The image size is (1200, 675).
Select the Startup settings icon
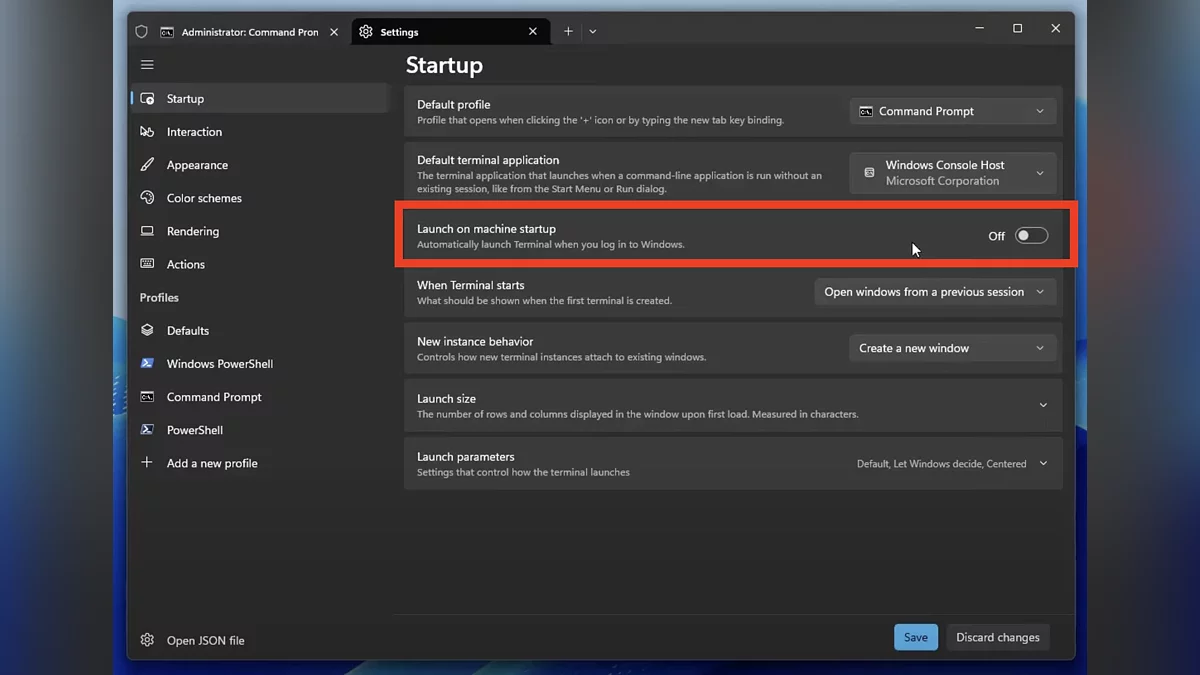point(147,98)
